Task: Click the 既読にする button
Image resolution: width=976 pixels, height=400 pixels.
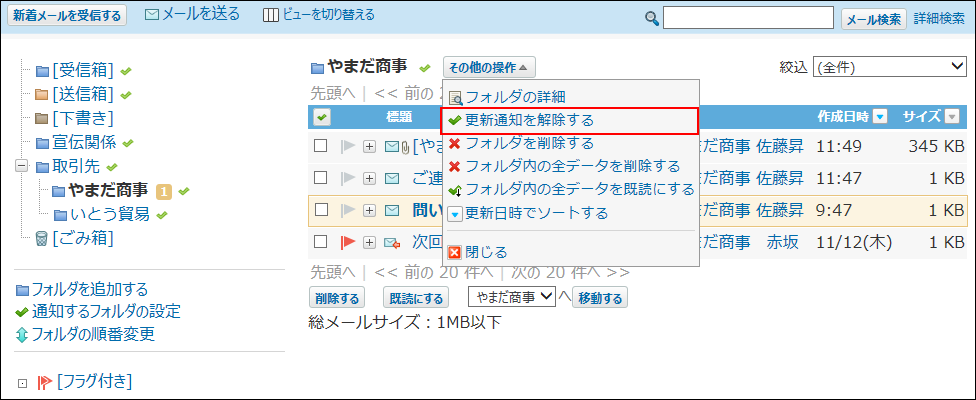Action: pyautogui.click(x=416, y=299)
